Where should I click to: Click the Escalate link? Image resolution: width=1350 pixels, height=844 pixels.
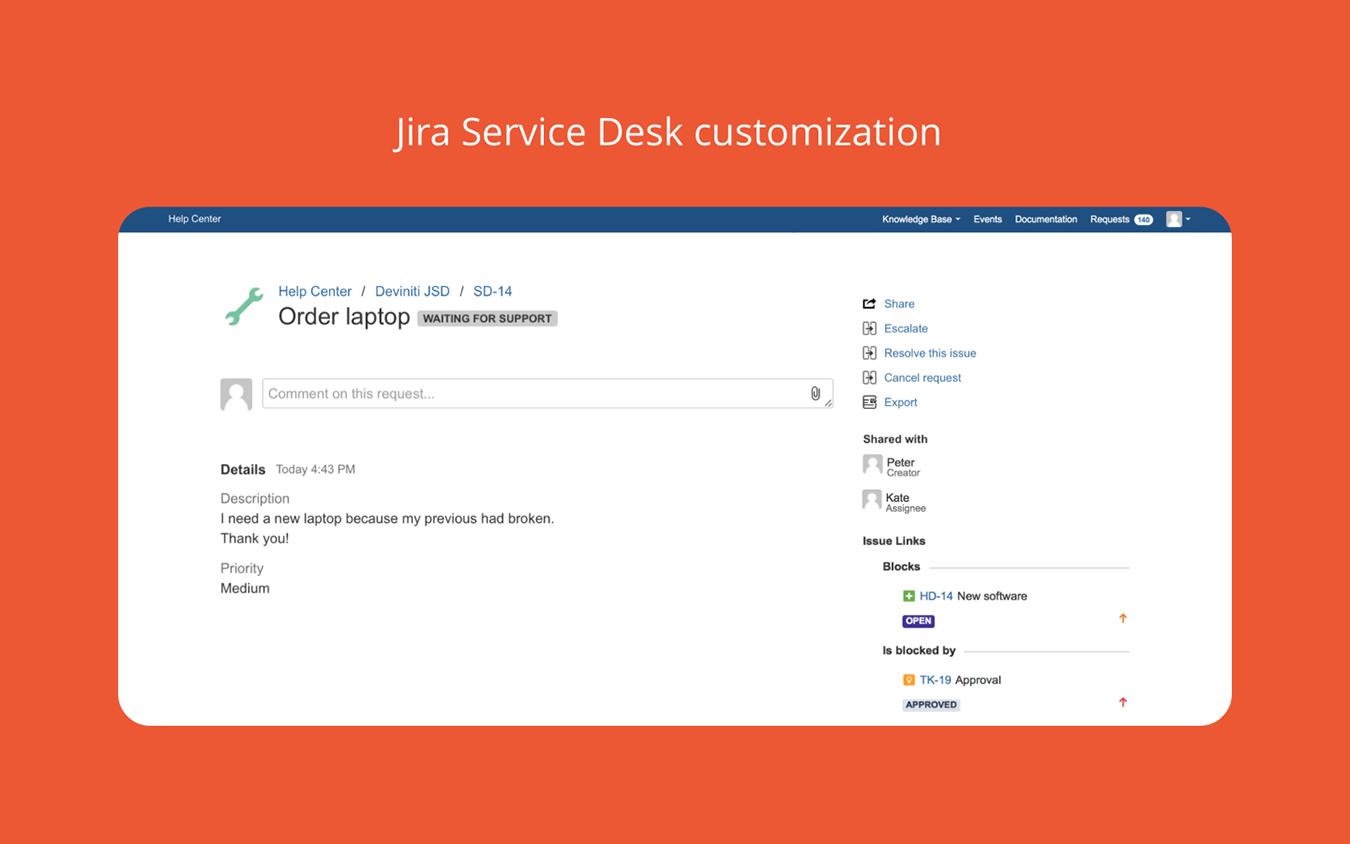906,328
